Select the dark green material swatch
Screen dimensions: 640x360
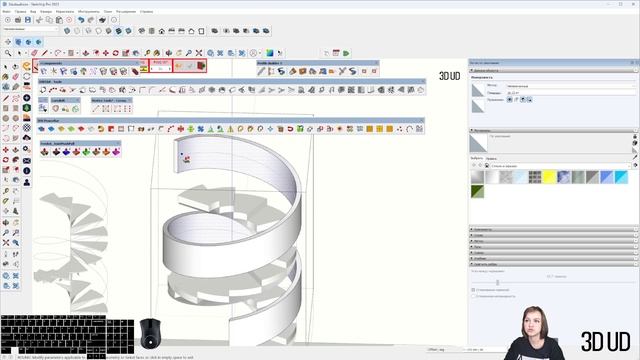click(x=477, y=191)
